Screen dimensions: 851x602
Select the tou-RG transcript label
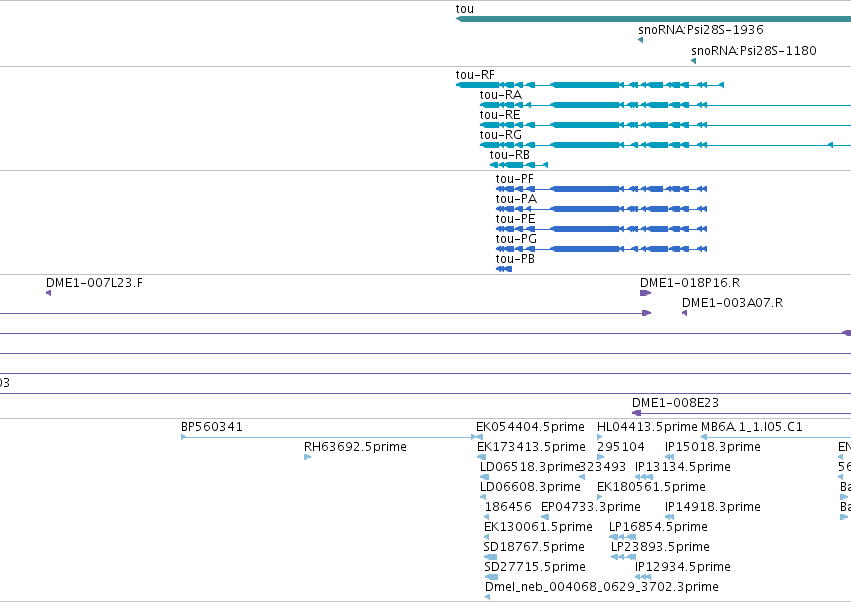[x=500, y=135]
